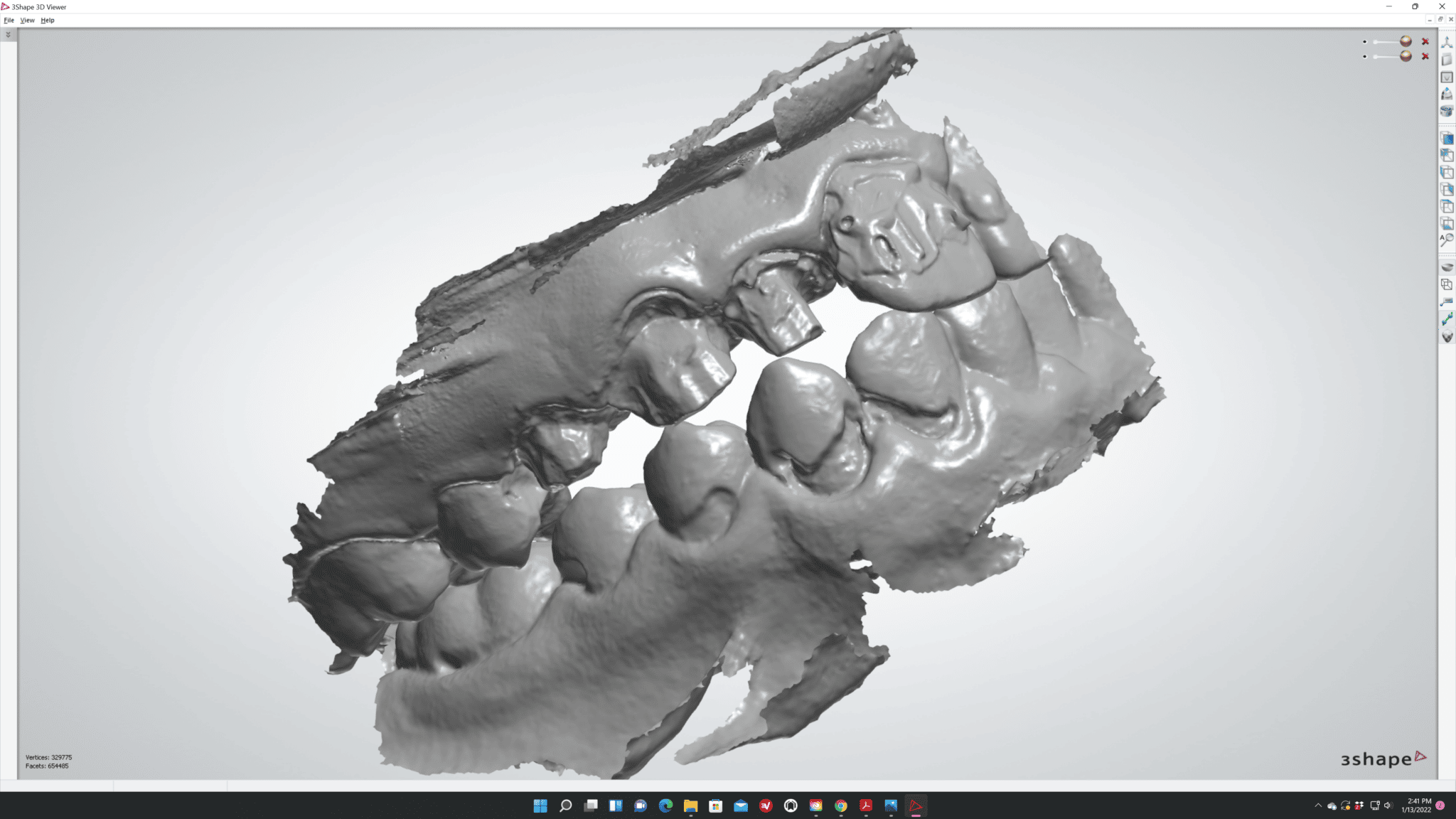The width and height of the screenshot is (1456, 819).
Task: Select the sculpt/paint ball icon in the toolbar
Action: tap(1447, 92)
